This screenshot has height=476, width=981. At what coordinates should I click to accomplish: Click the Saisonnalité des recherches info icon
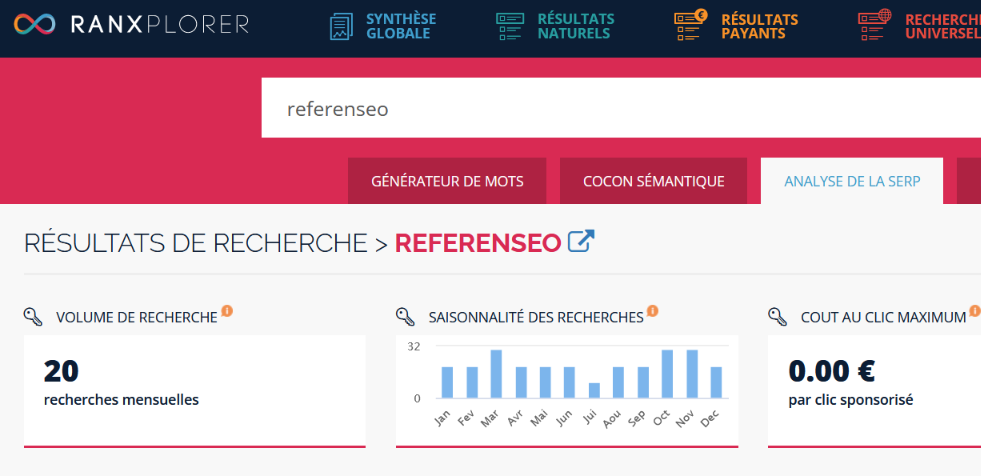(x=653, y=311)
